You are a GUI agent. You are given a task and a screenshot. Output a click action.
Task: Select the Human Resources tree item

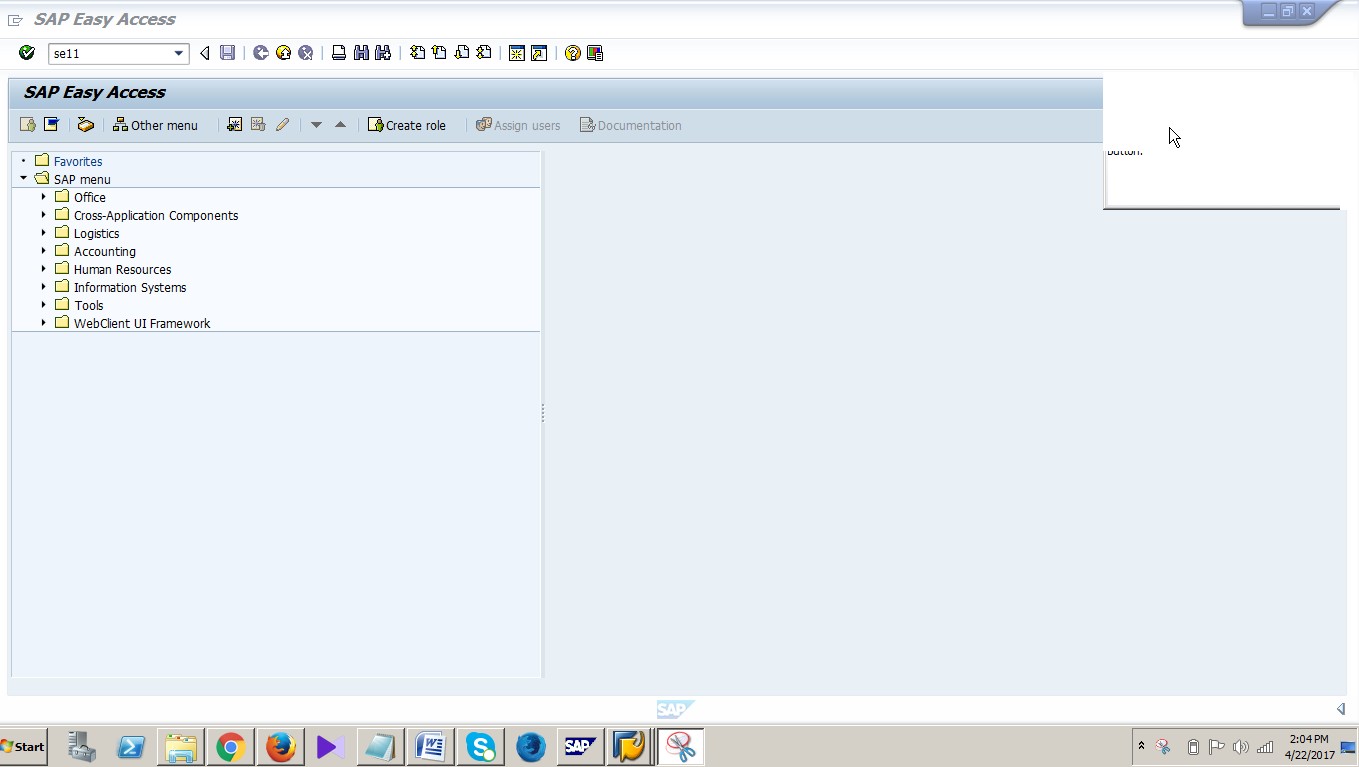[x=122, y=269]
